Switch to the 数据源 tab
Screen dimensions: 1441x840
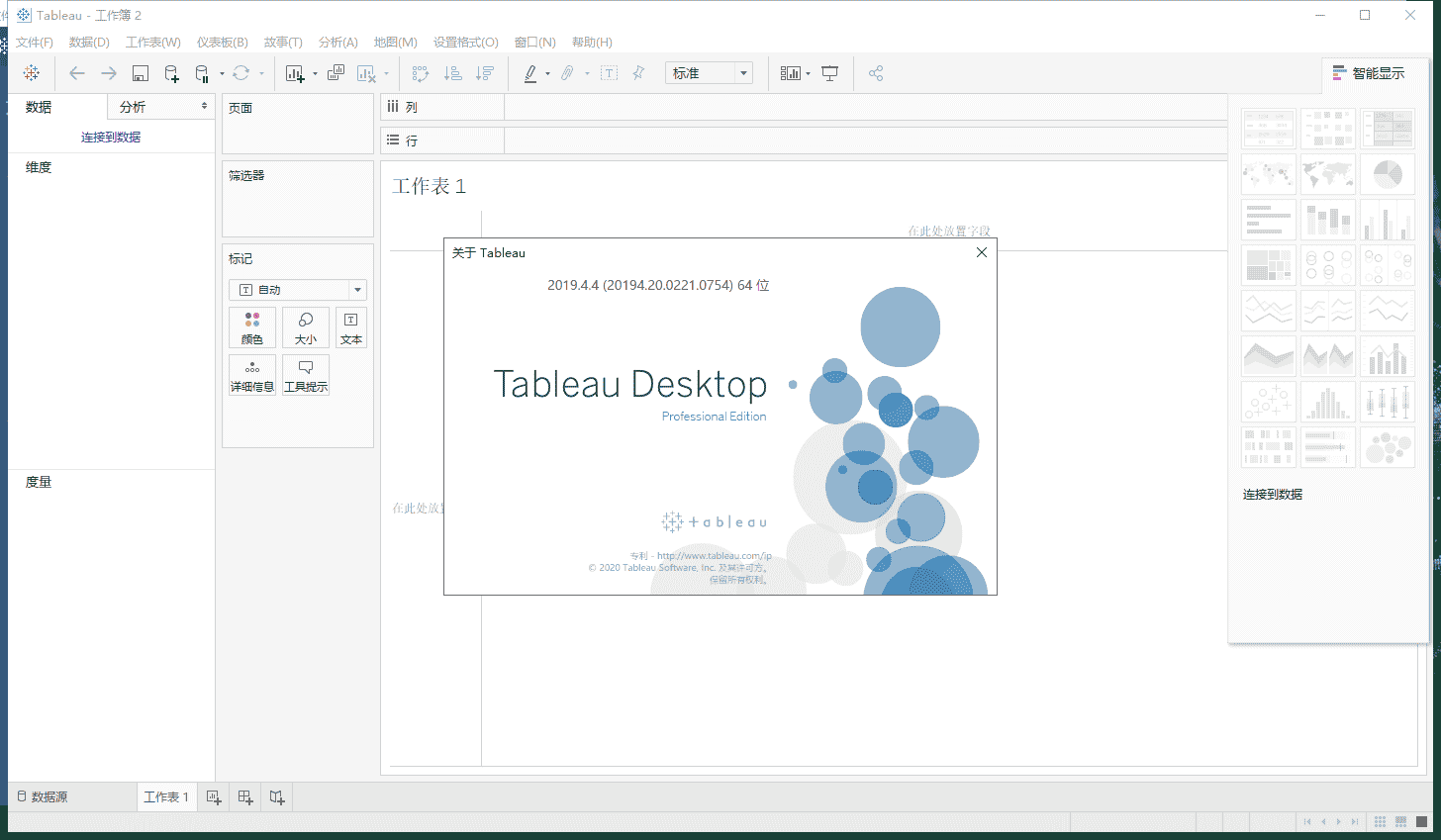point(43,797)
